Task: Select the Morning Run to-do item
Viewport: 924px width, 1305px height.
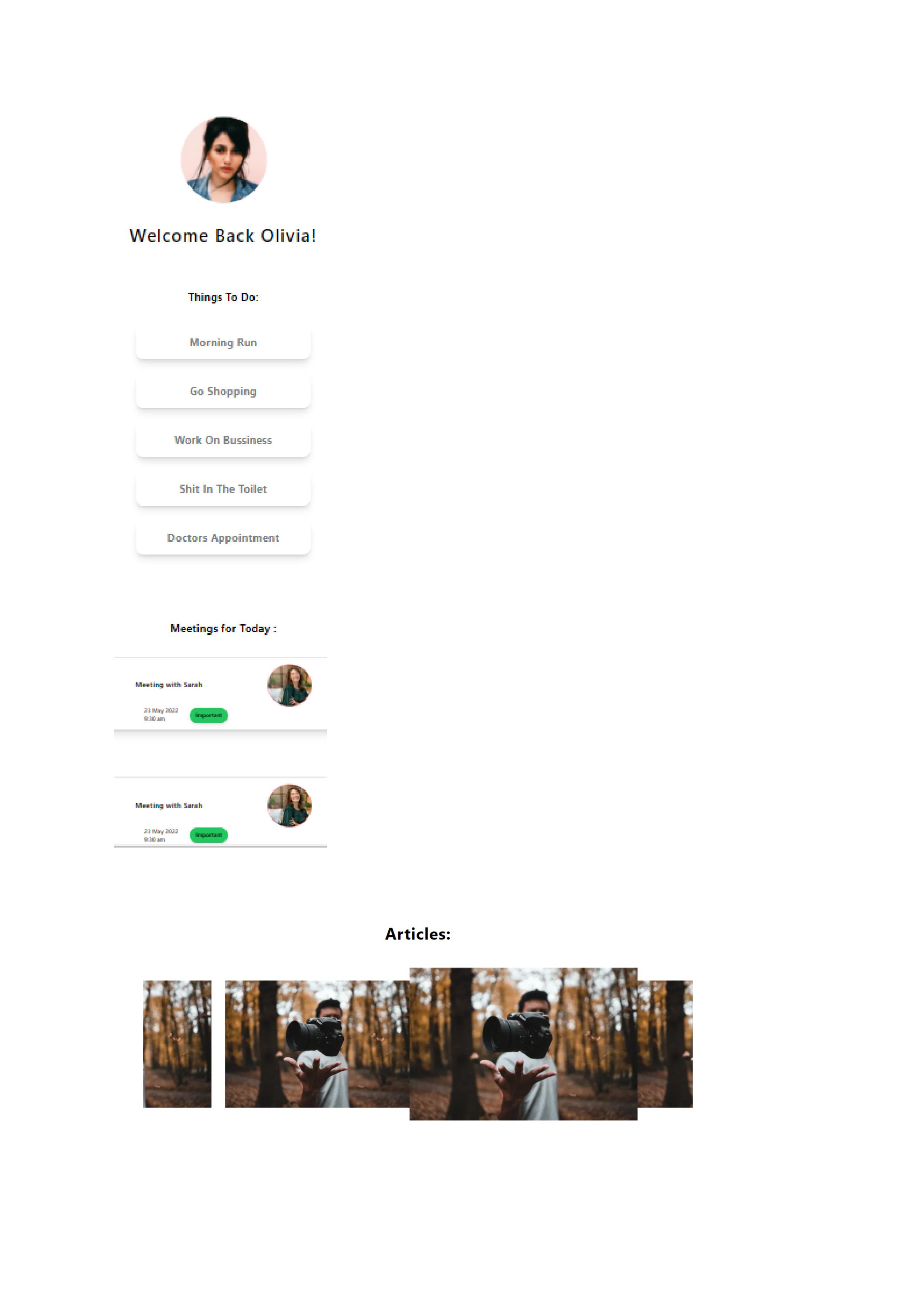Action: click(x=223, y=343)
